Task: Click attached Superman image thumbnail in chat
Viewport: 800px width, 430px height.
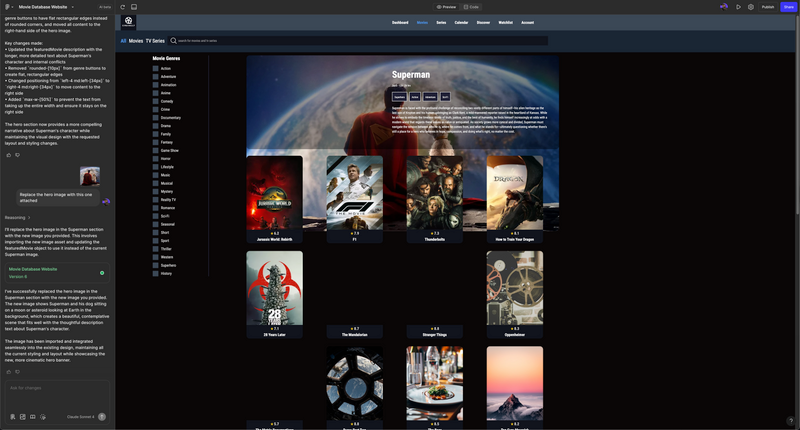Action: [90, 176]
